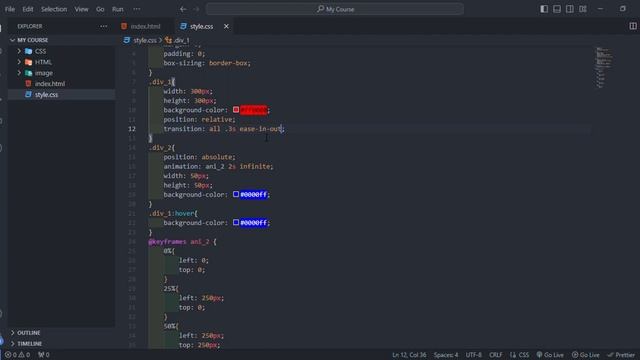Open blue swatch in .div_2 rule
Screen dimensions: 640x360
[x=236, y=194]
